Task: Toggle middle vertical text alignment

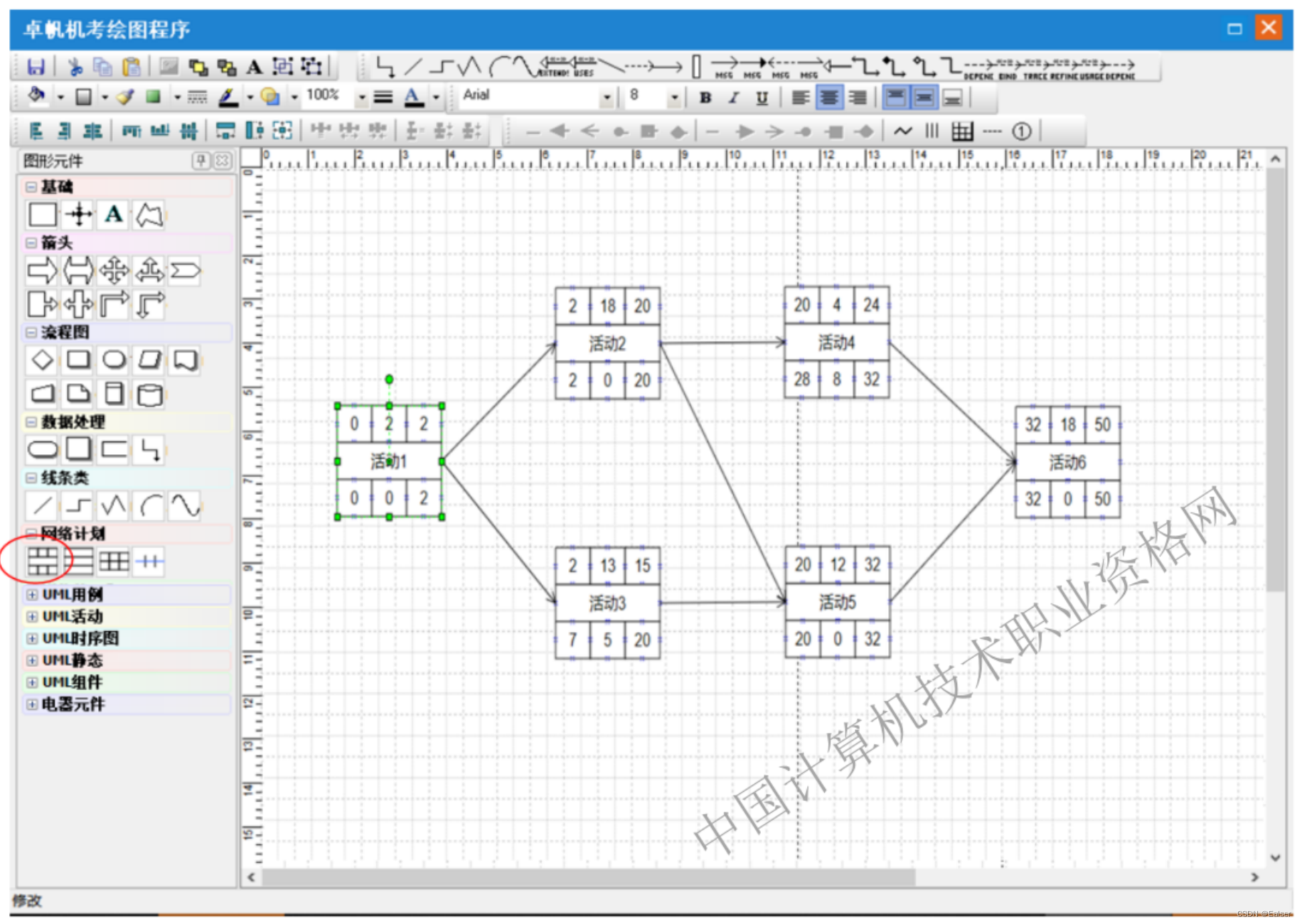Action: tap(924, 97)
